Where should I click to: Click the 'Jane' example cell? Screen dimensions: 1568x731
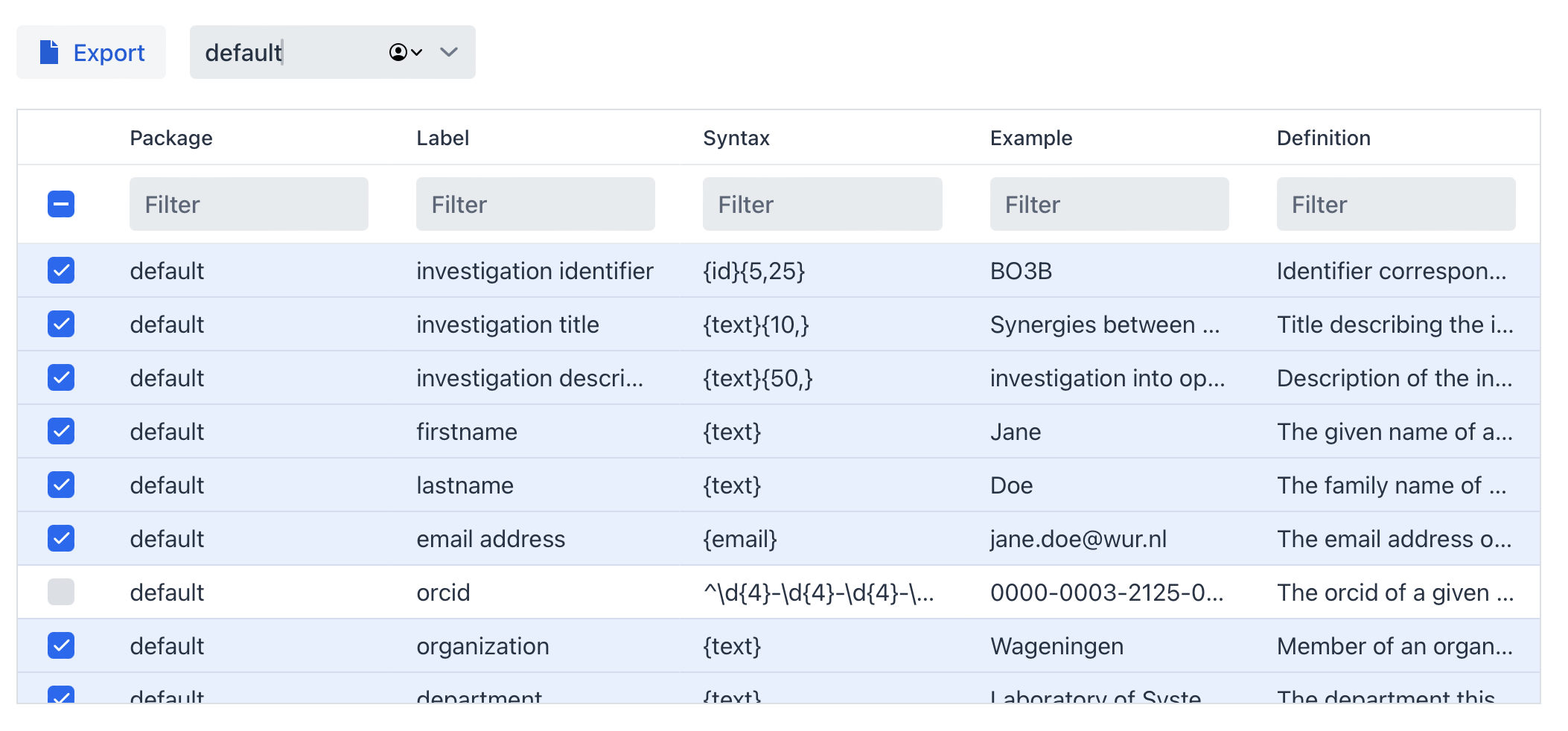pos(1016,432)
